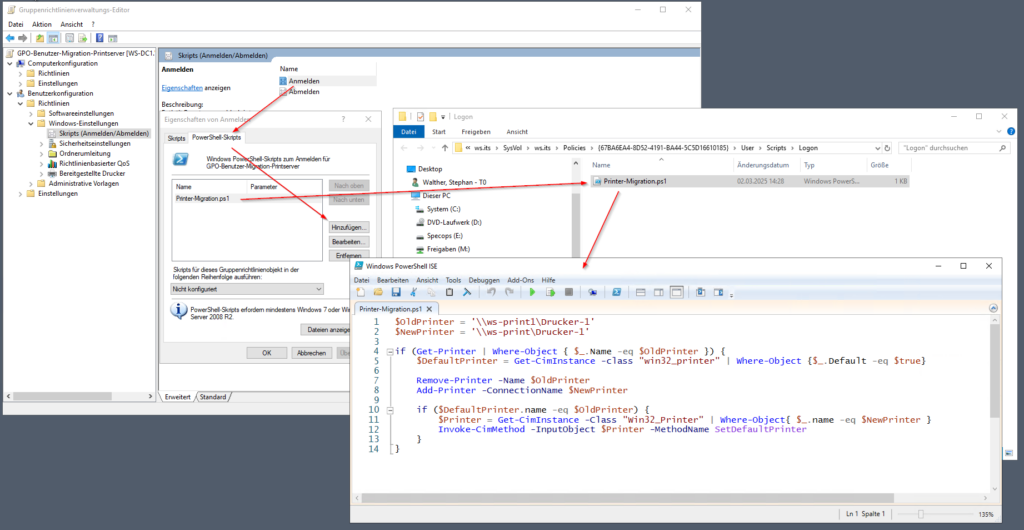This screenshot has width=1024, height=530.
Task: Select the Abmelden entry in the scripts list
Action: click(304, 92)
